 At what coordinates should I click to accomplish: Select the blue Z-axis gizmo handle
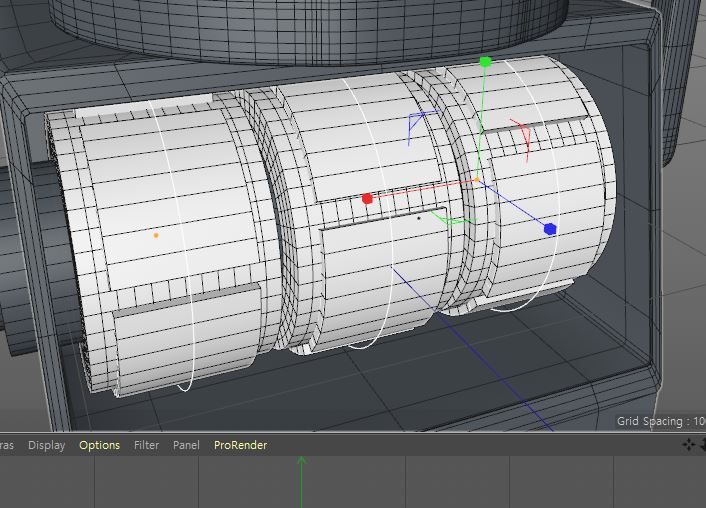click(x=550, y=229)
